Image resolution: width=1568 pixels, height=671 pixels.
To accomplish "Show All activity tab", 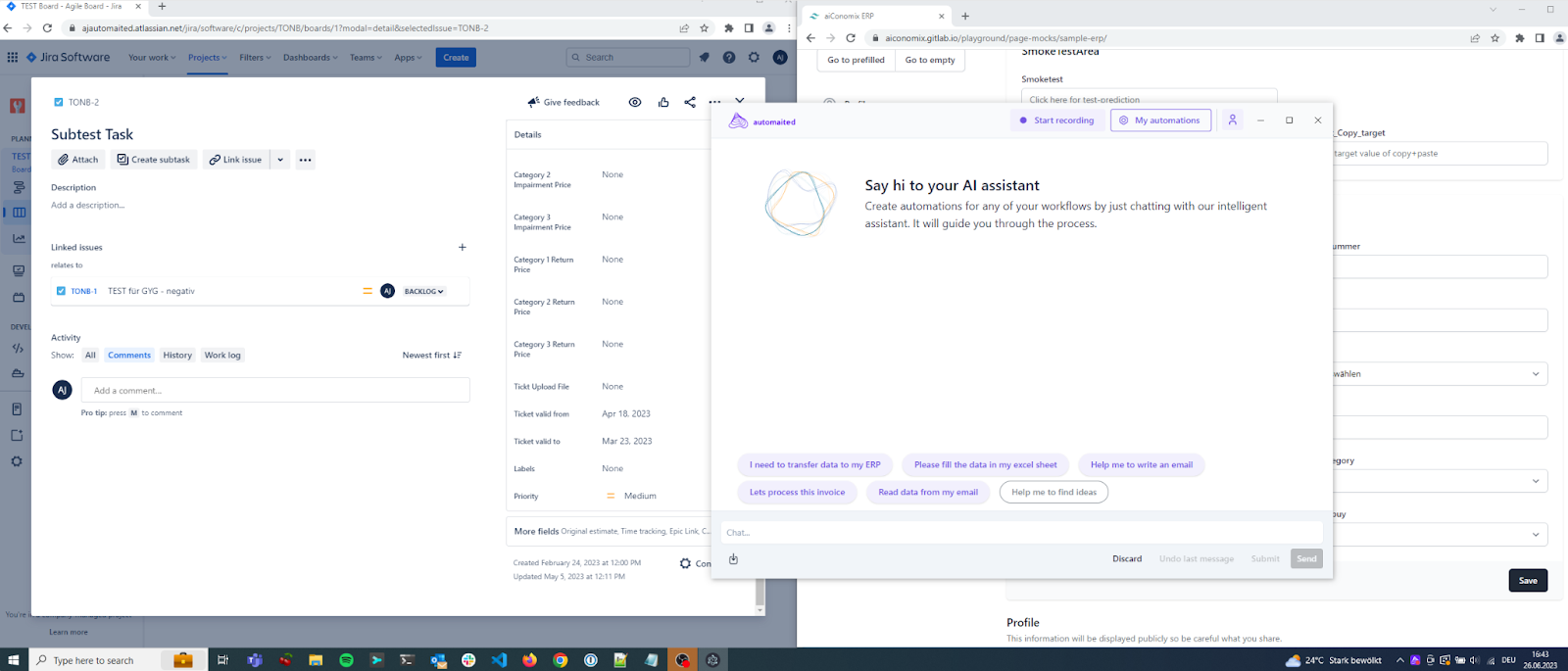I will click(x=90, y=356).
